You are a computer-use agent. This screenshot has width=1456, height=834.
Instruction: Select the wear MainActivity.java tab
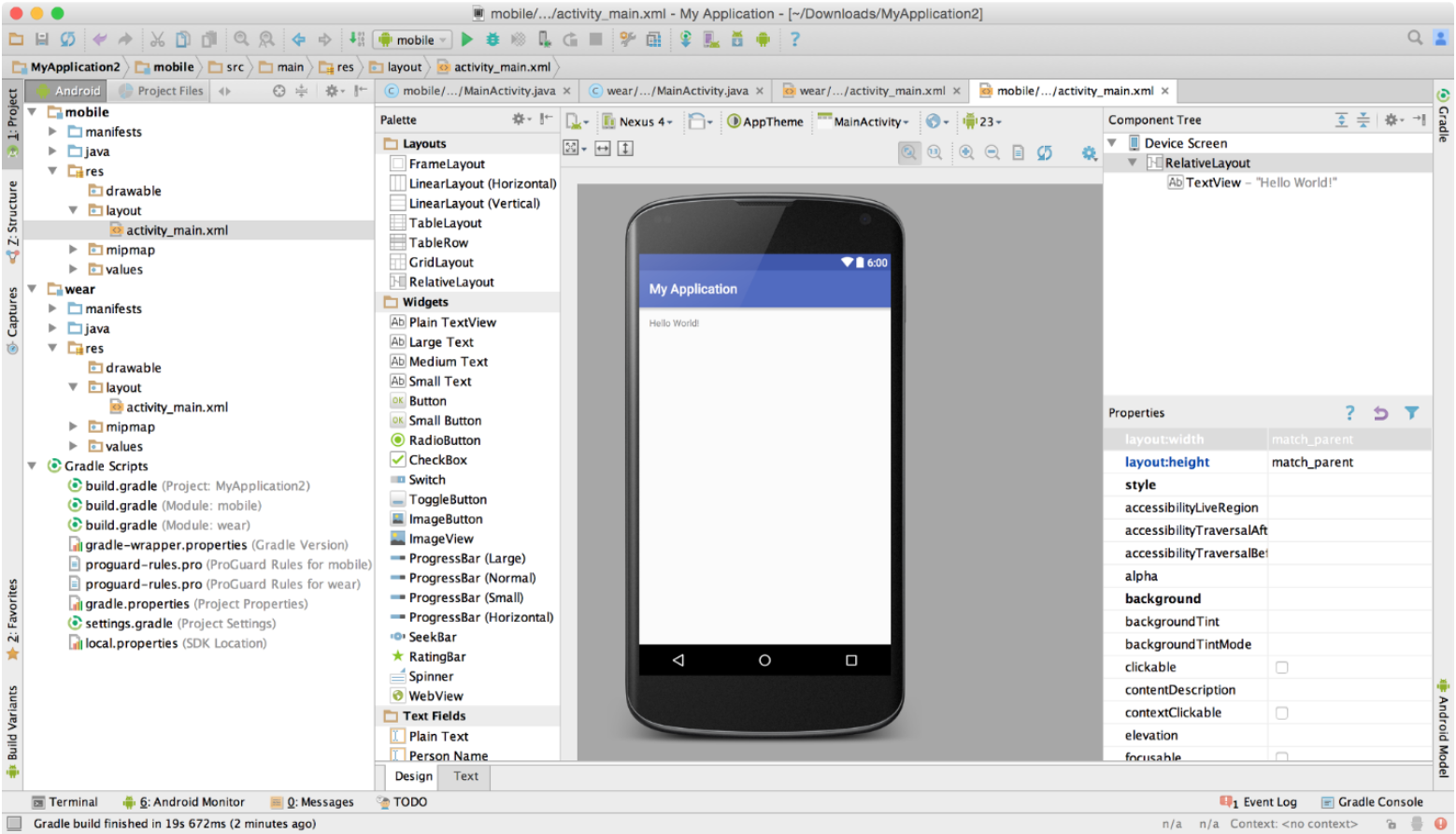pos(675,91)
